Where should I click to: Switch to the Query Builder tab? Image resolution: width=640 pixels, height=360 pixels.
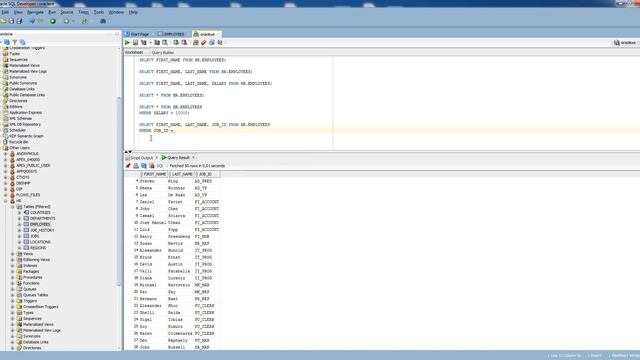coord(163,53)
